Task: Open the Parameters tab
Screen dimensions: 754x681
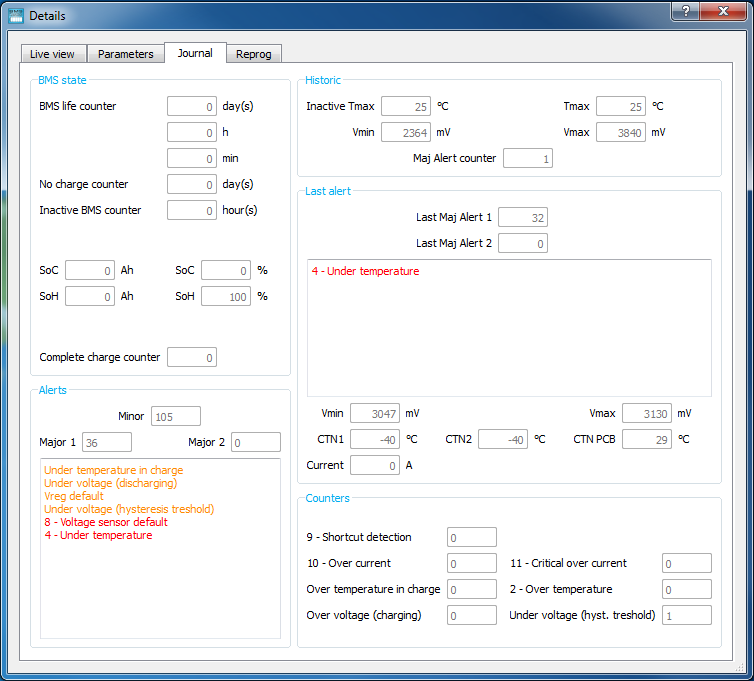Action: [126, 54]
